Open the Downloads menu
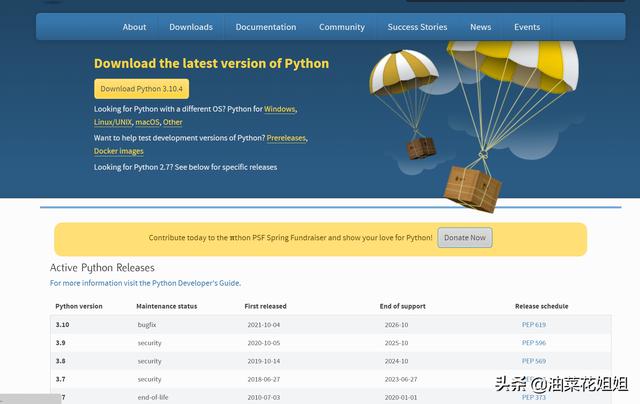Screen dimensions: 640x404 click(191, 27)
